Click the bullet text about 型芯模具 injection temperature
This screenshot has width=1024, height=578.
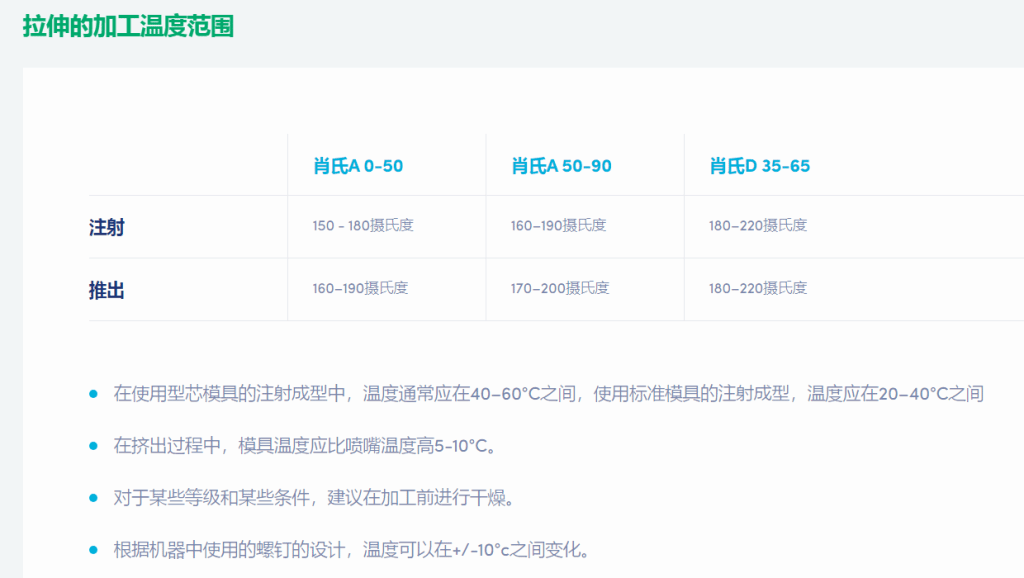click(x=549, y=394)
